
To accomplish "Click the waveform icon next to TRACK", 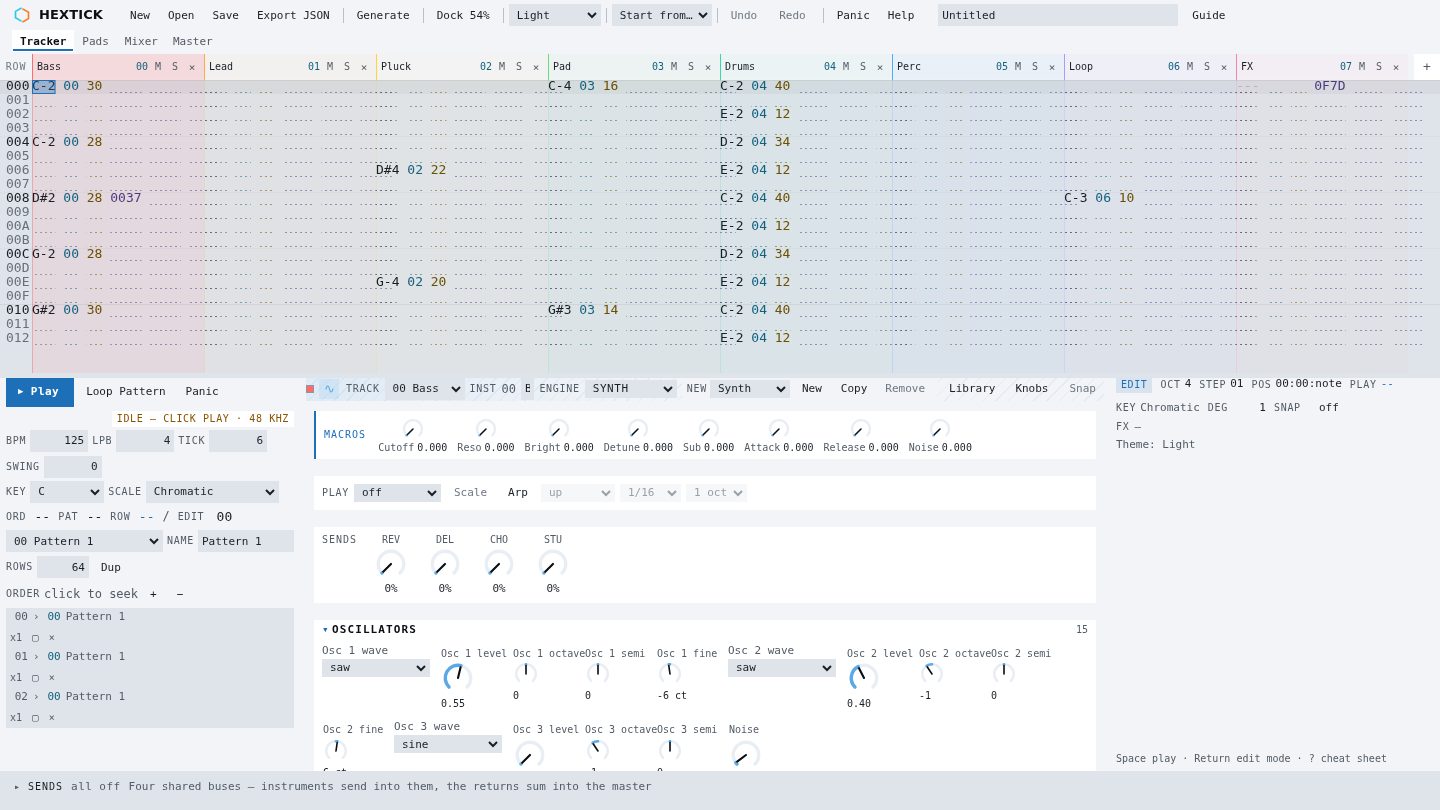I will (x=329, y=389).
